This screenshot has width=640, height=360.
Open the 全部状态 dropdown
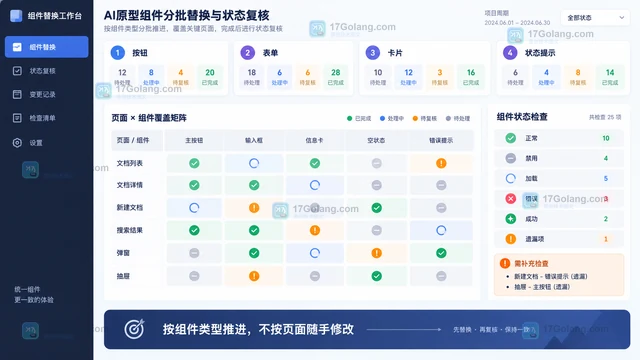[x=595, y=18]
